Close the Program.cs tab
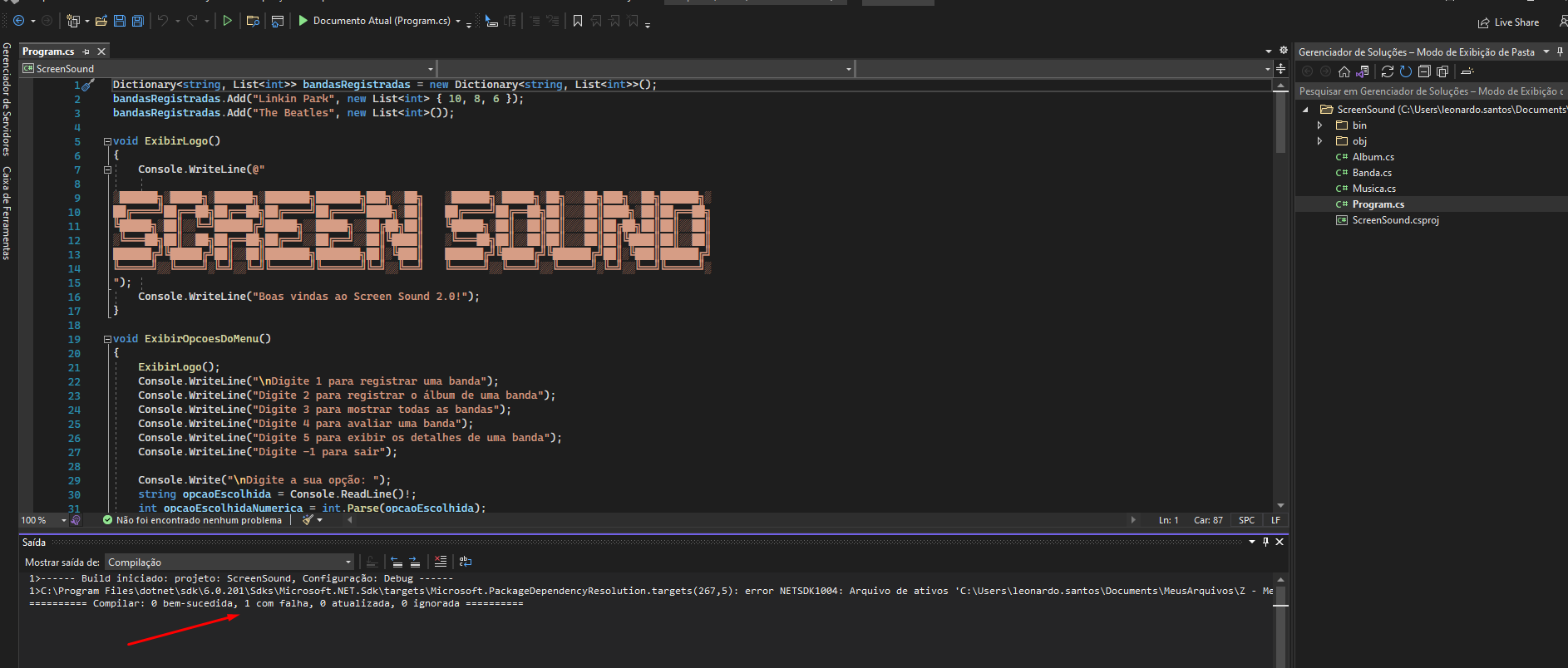The image size is (1568, 668). click(101, 52)
